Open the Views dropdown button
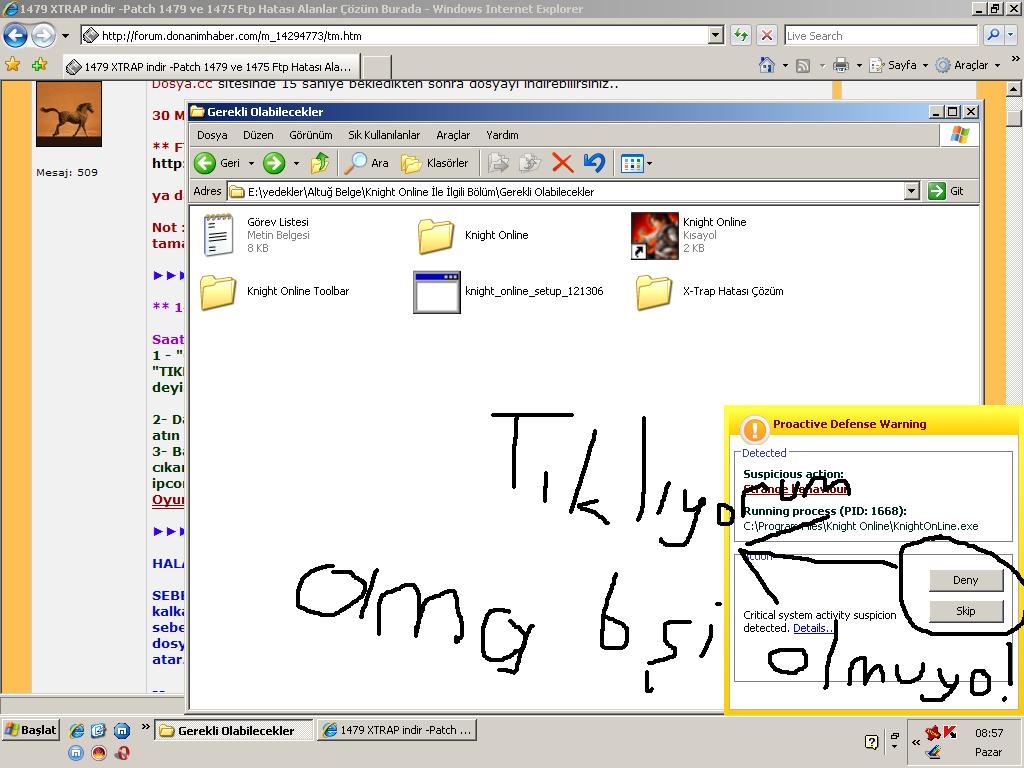Image resolution: width=1024 pixels, height=768 pixels. [636, 163]
